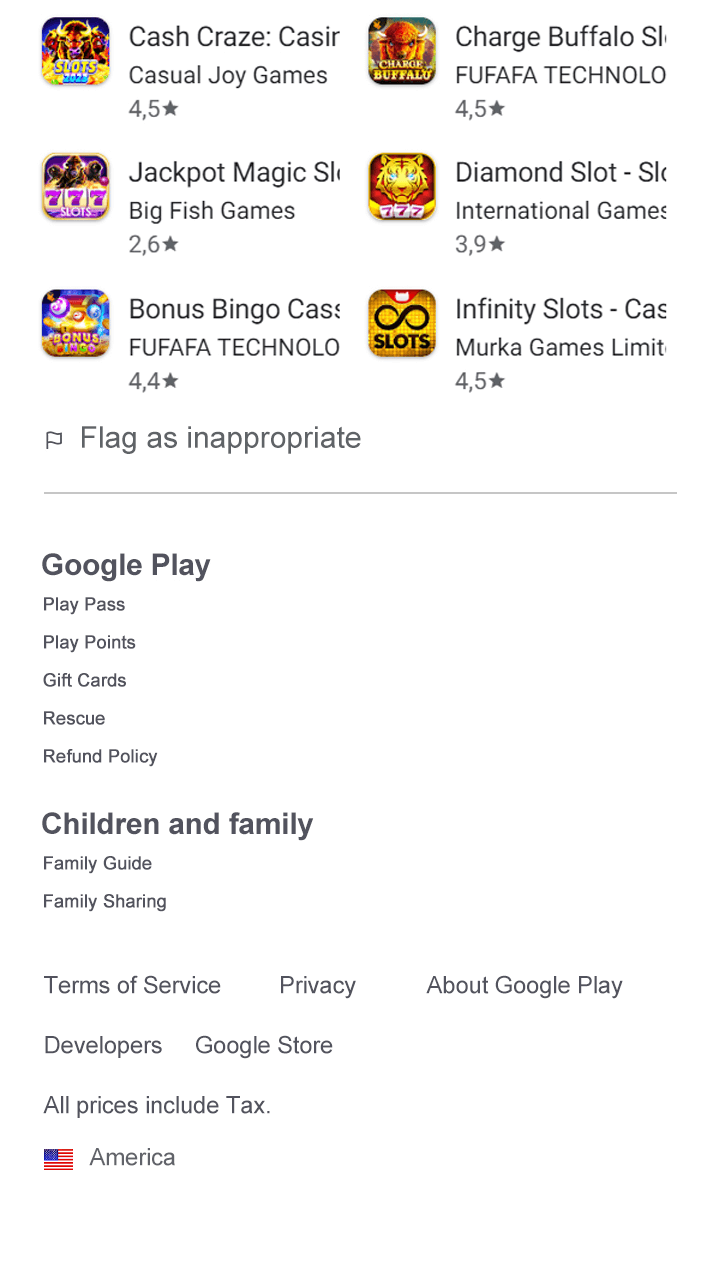The height and width of the screenshot is (1288, 720).
Task: Click the flag icon beside Flag as inappropriate
Action: pos(54,440)
